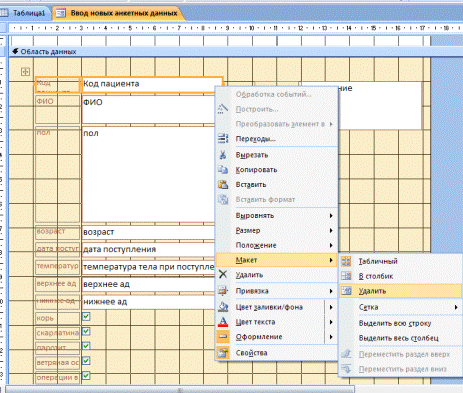
Task: Choose Выделить весь столбец
Action: 400,338
